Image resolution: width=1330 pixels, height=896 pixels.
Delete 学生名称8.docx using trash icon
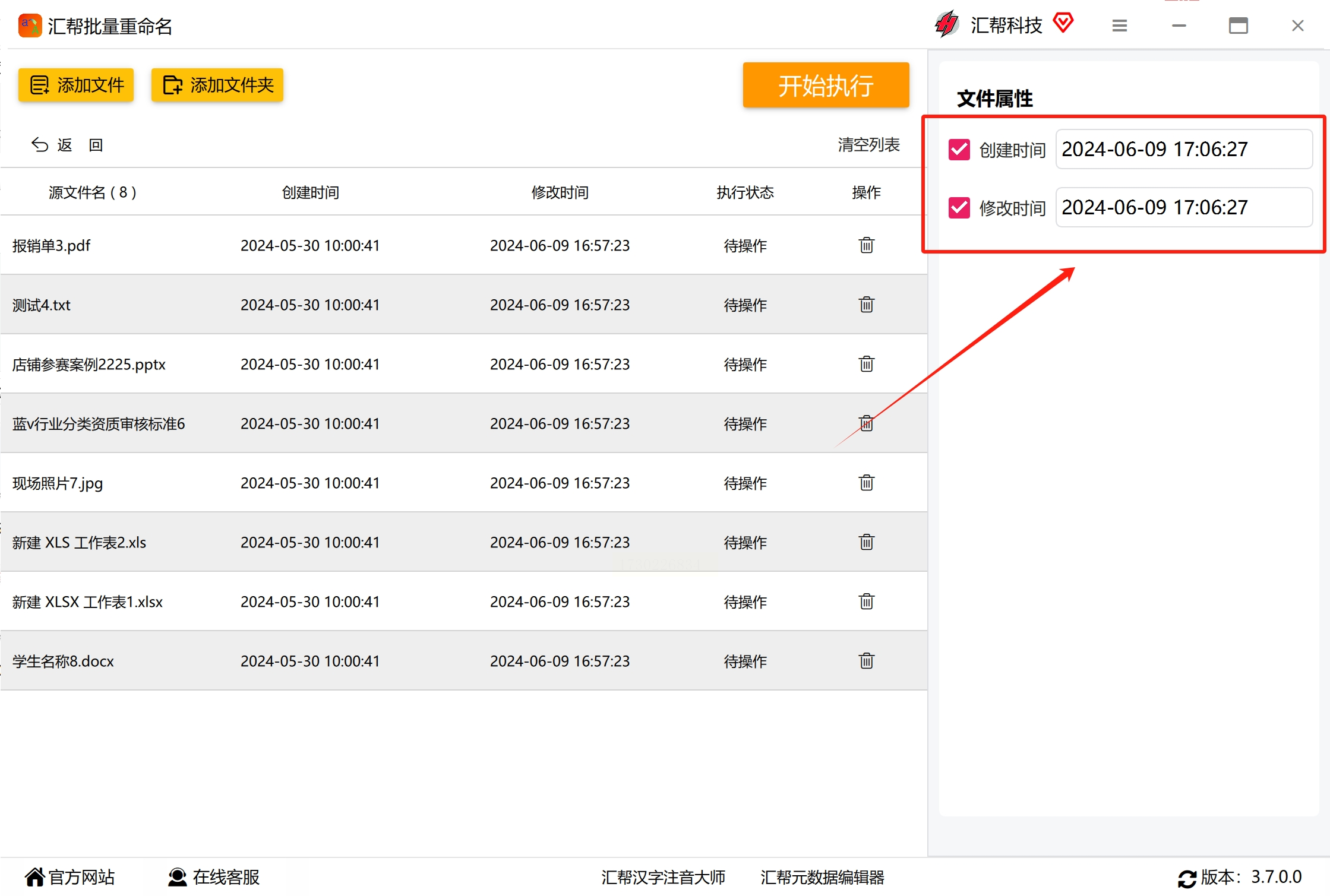(866, 660)
